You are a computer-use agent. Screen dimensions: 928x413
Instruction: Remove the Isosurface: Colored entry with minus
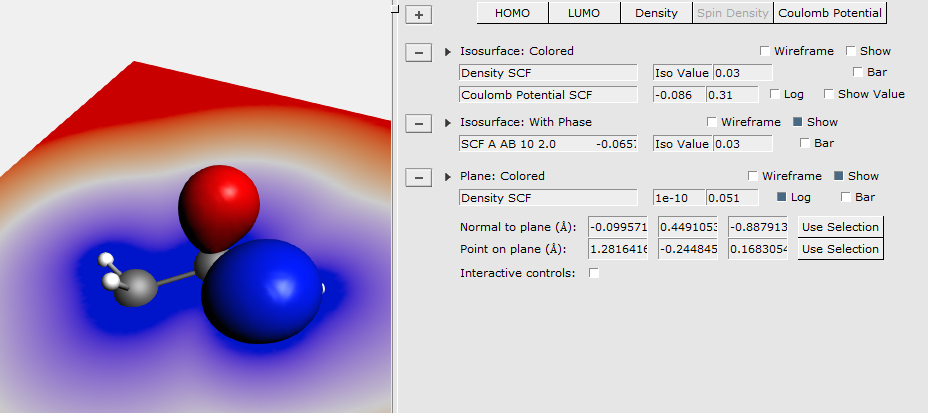[x=419, y=52]
